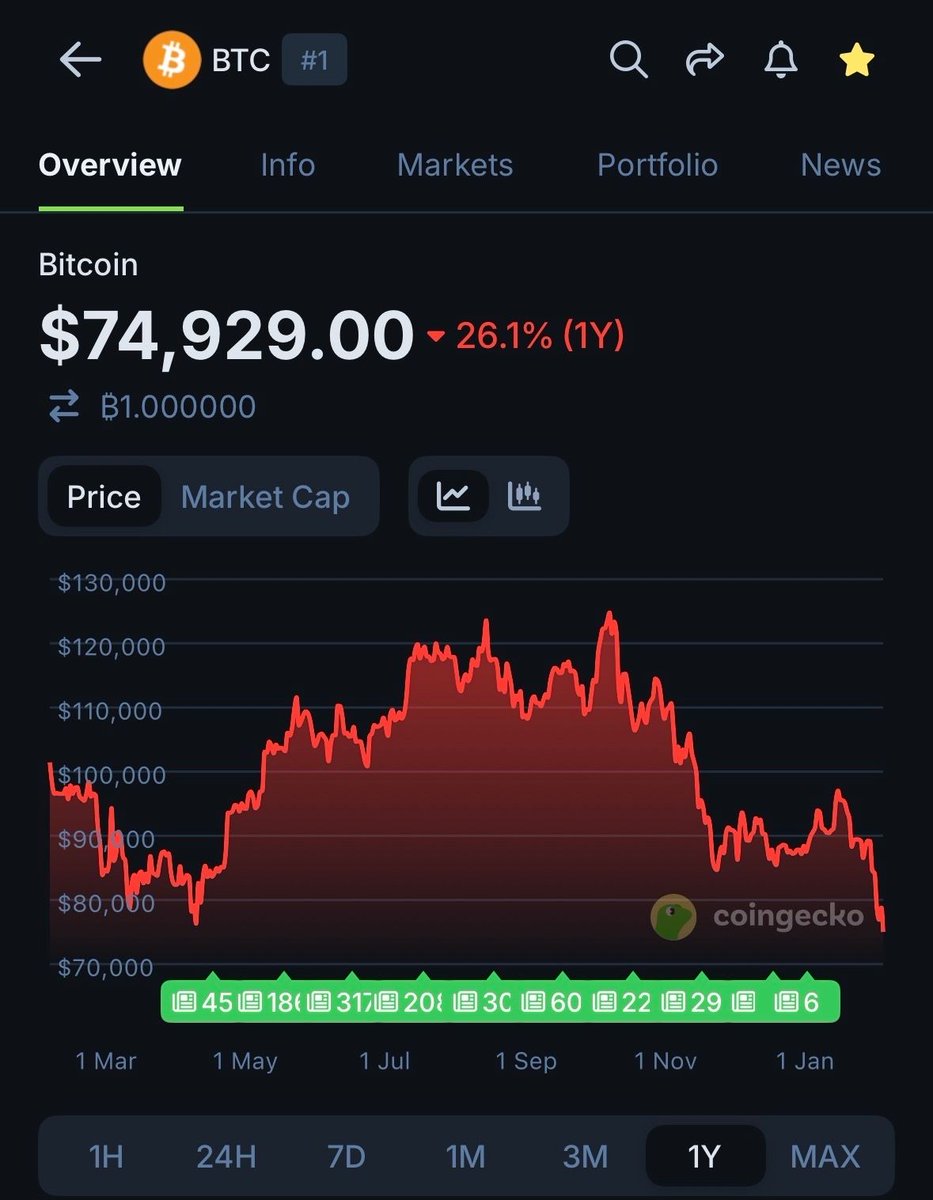The image size is (933, 1200).
Task: Select the 1Y time range
Action: pyautogui.click(x=704, y=1157)
